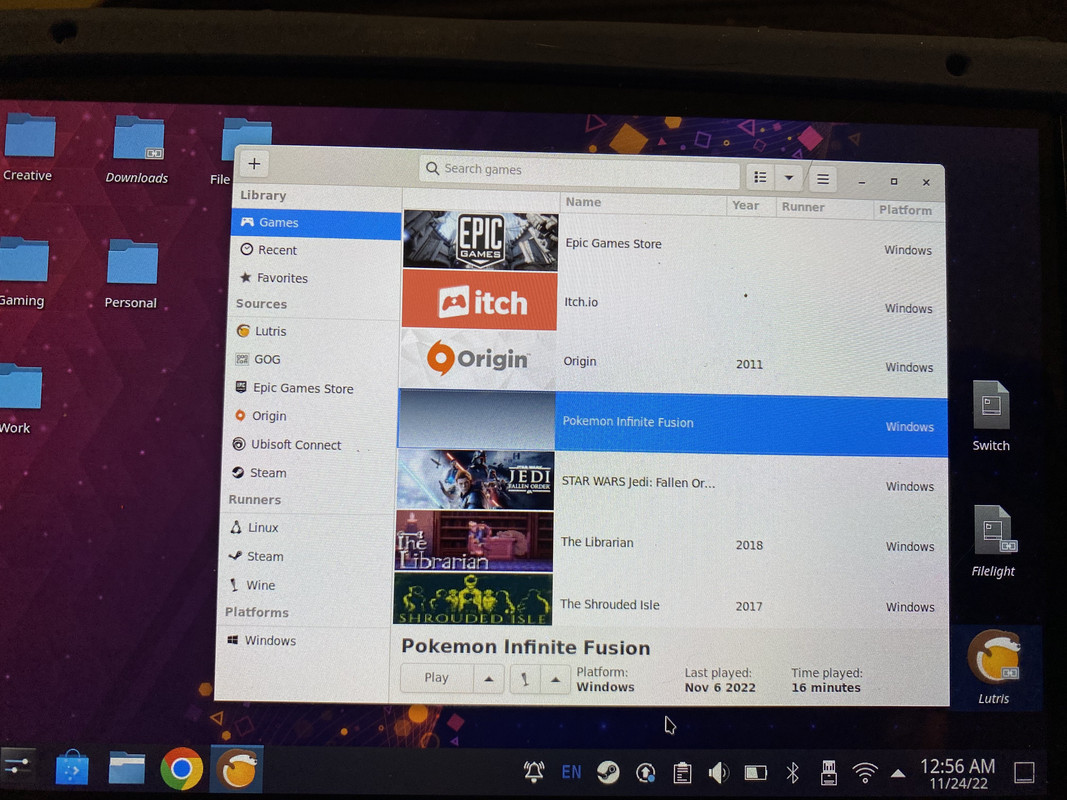Focus the Search games field
The height and width of the screenshot is (800, 1067).
click(x=578, y=170)
